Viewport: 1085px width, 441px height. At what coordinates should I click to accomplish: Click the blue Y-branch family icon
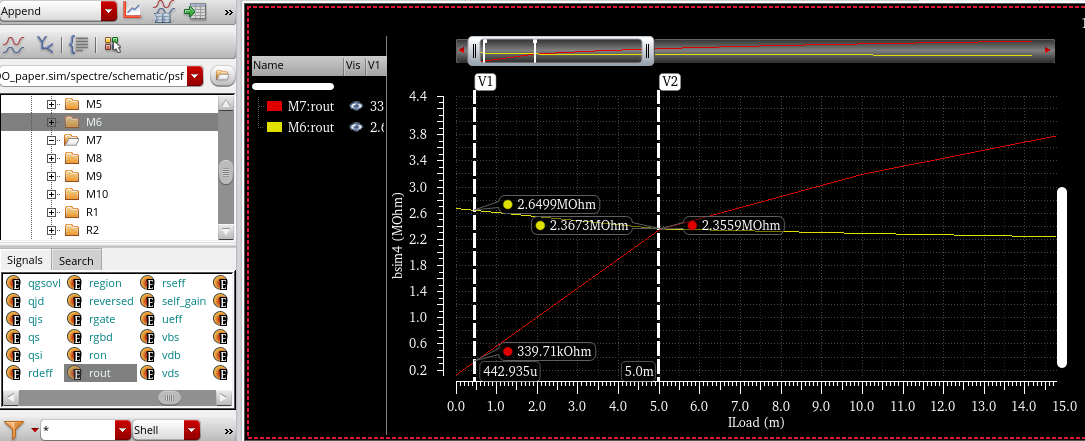(x=45, y=45)
